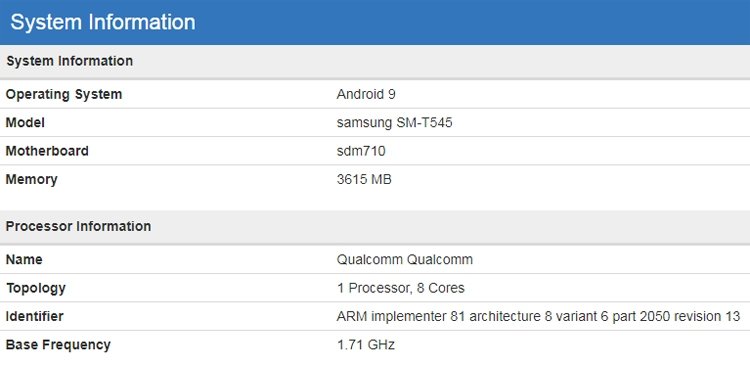The height and width of the screenshot is (366, 750).
Task: Click the Topology row label
Action: (36, 288)
